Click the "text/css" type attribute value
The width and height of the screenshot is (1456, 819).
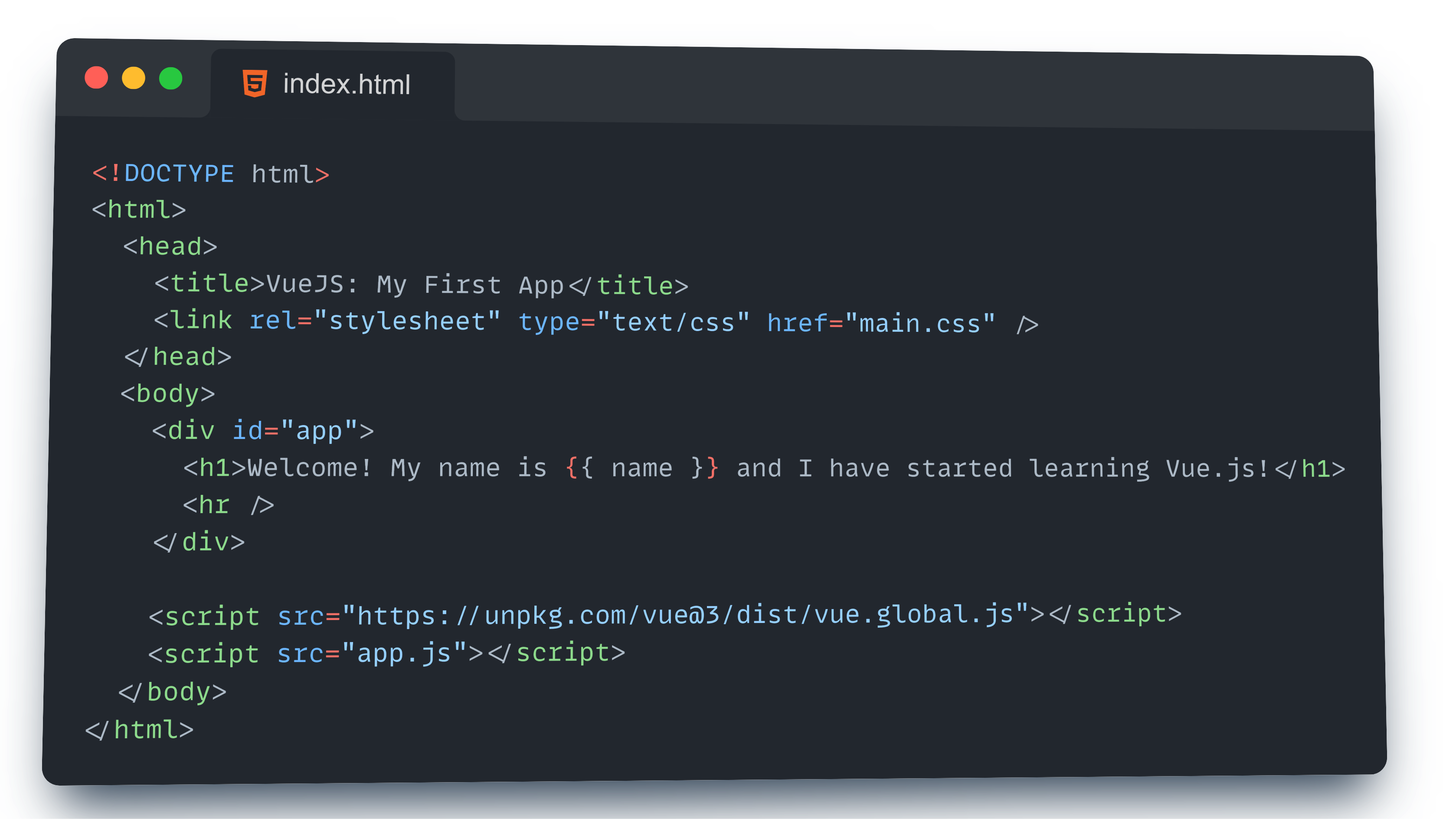[673, 323]
